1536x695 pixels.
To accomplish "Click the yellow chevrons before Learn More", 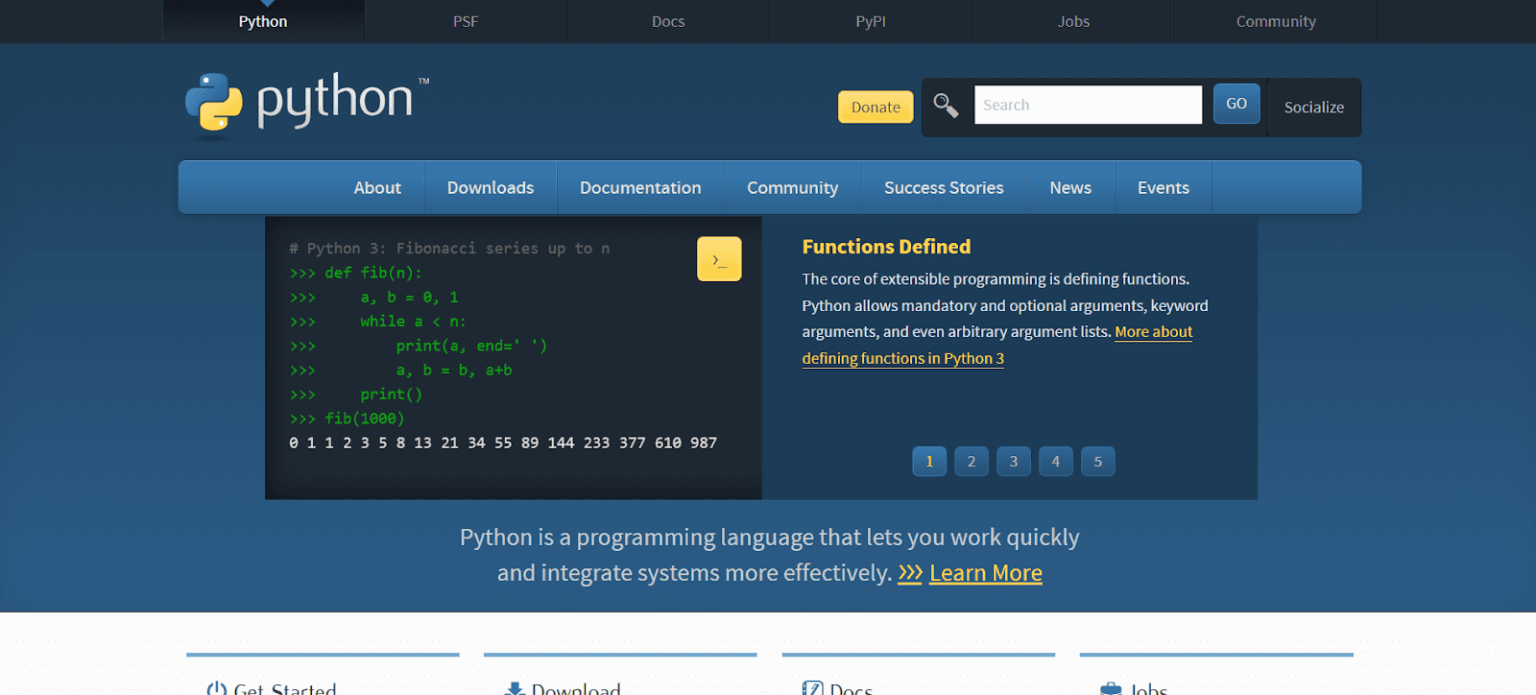I will tap(910, 573).
